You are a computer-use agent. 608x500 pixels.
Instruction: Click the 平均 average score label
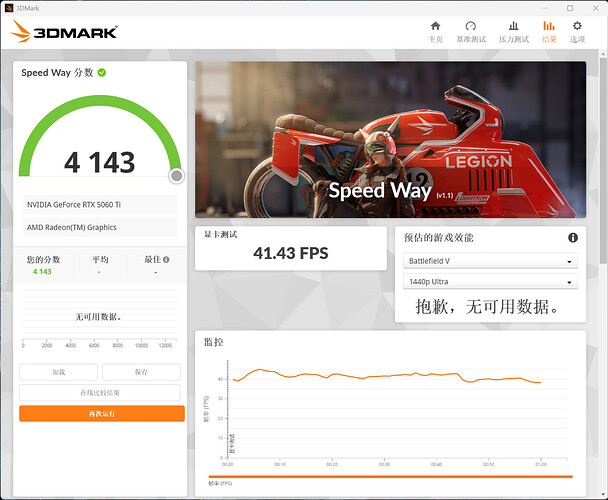tap(100, 260)
